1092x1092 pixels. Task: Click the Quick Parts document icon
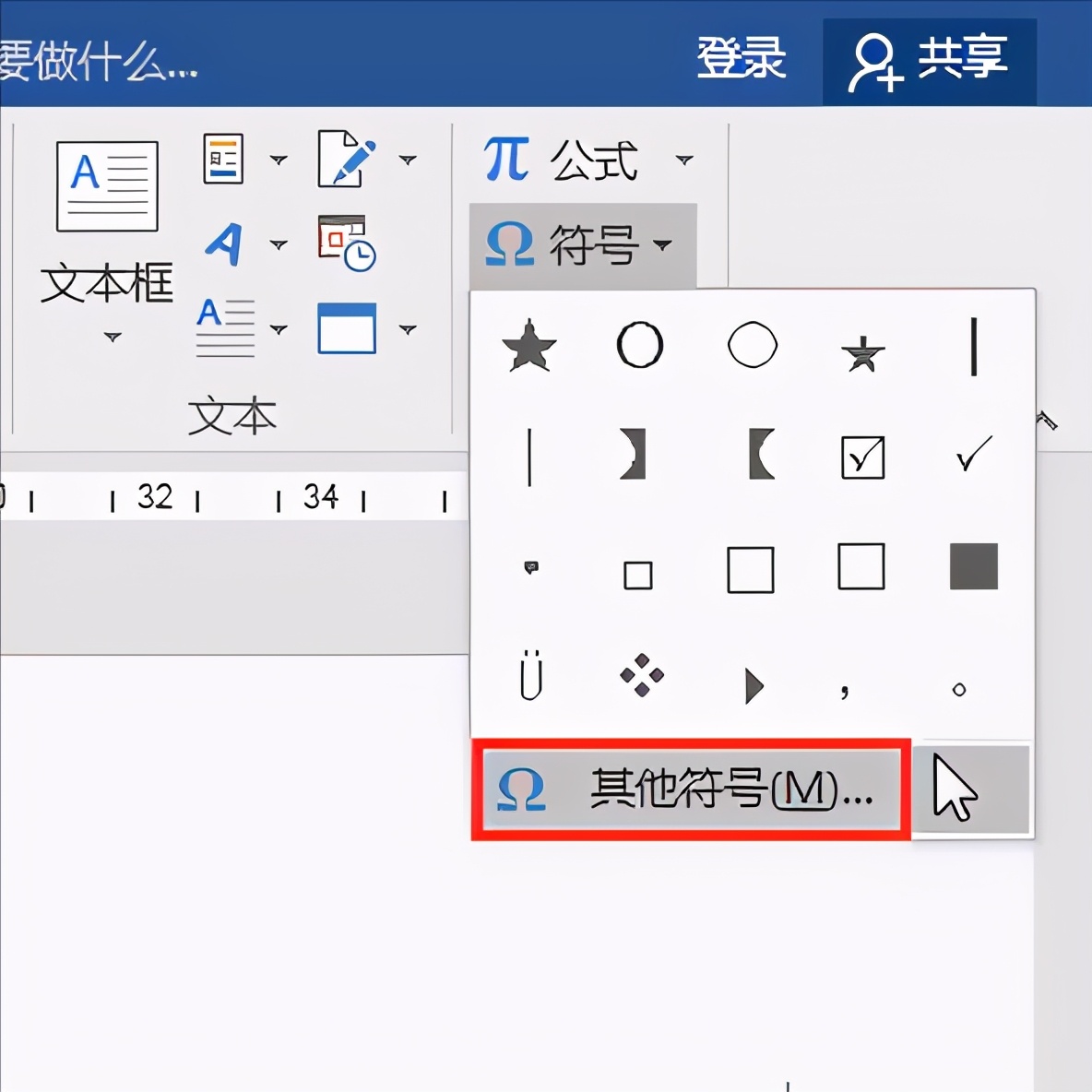click(x=223, y=159)
